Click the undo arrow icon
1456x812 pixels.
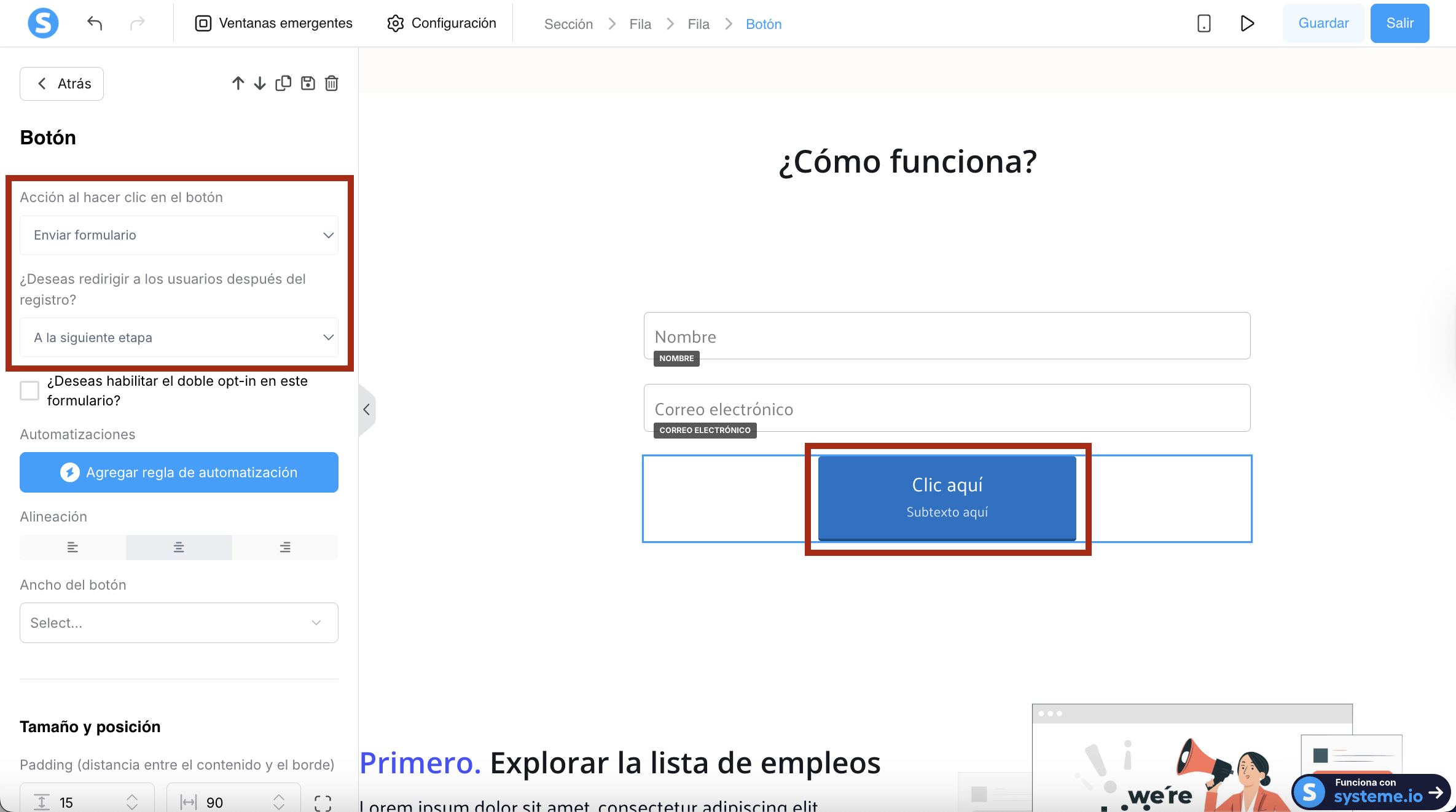[95, 23]
